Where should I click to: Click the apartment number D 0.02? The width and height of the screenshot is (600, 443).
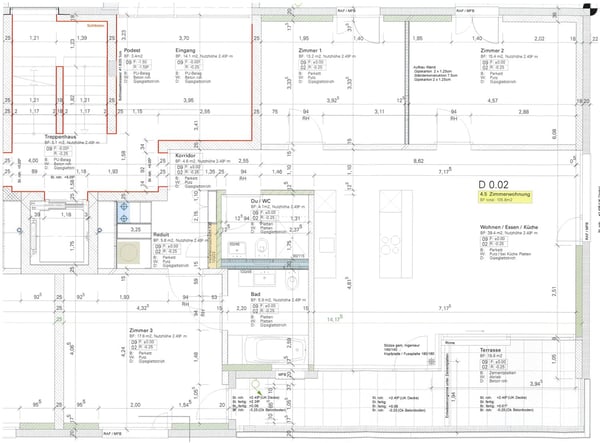493,184
